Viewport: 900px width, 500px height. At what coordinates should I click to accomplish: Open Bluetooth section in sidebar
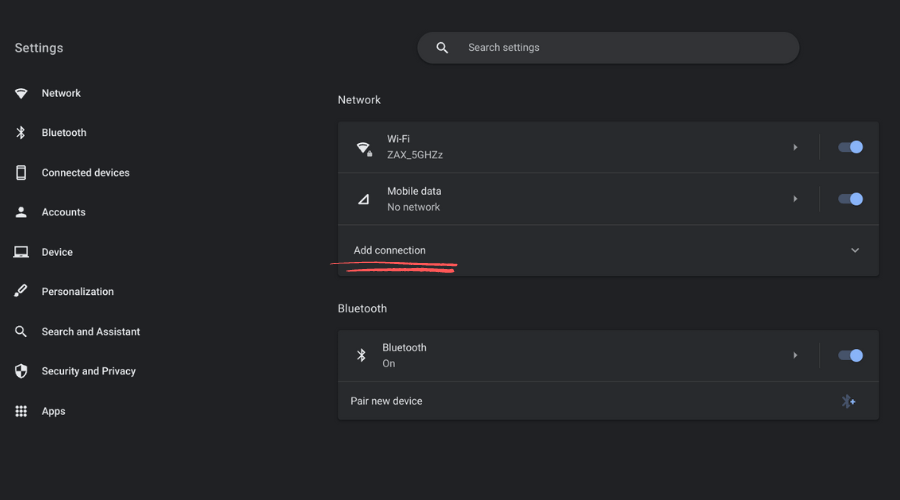click(64, 133)
